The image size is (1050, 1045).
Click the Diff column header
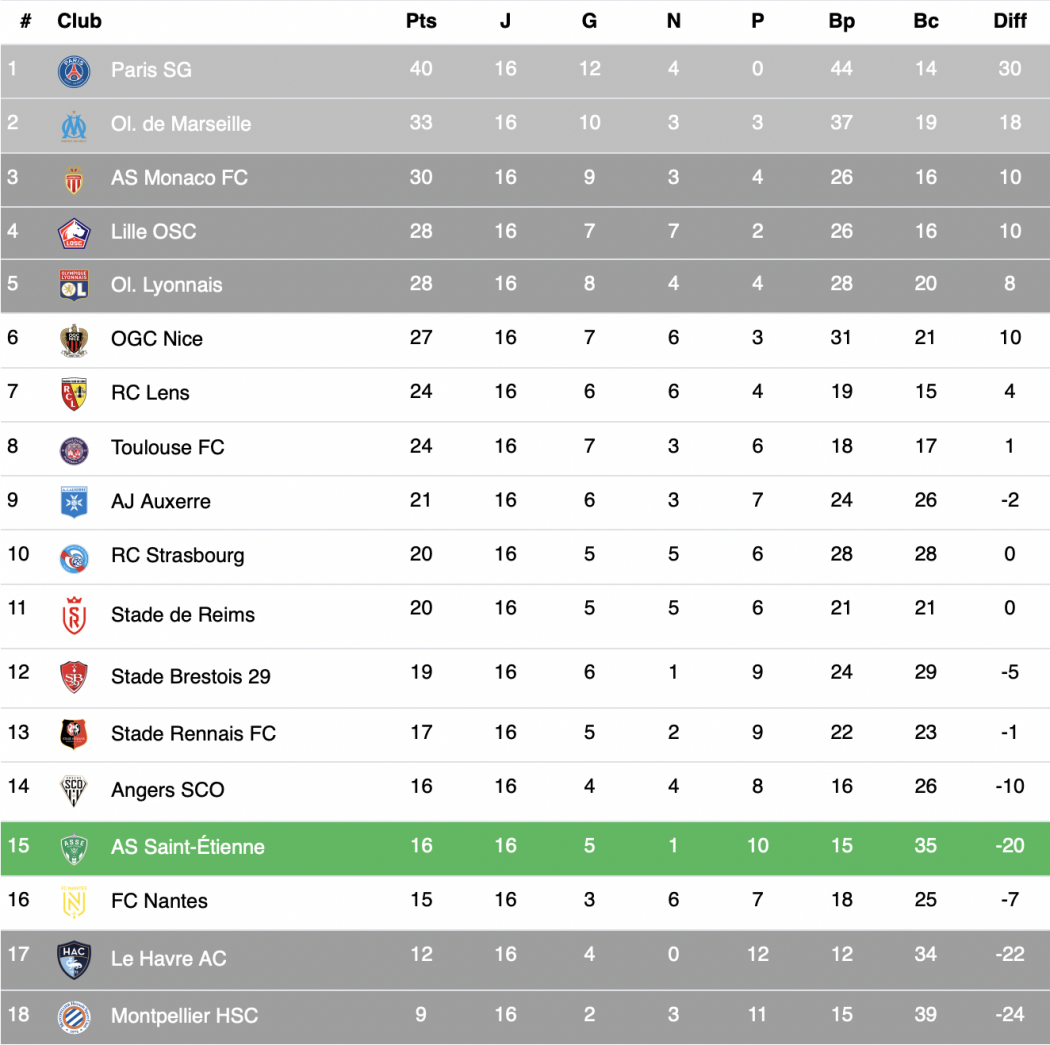1010,21
